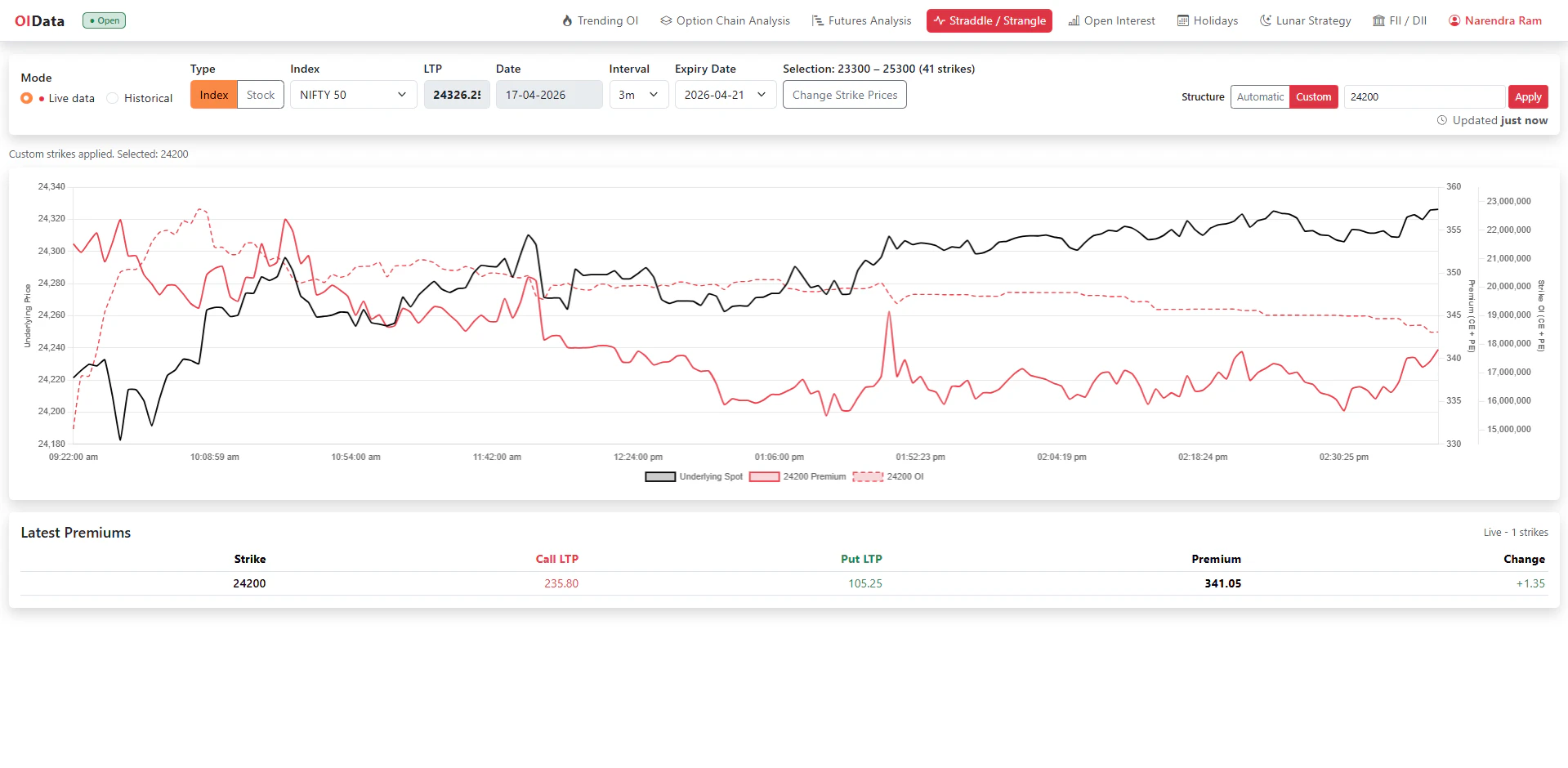
Task: Click the Option Chain Analysis layers icon
Action: click(x=666, y=20)
